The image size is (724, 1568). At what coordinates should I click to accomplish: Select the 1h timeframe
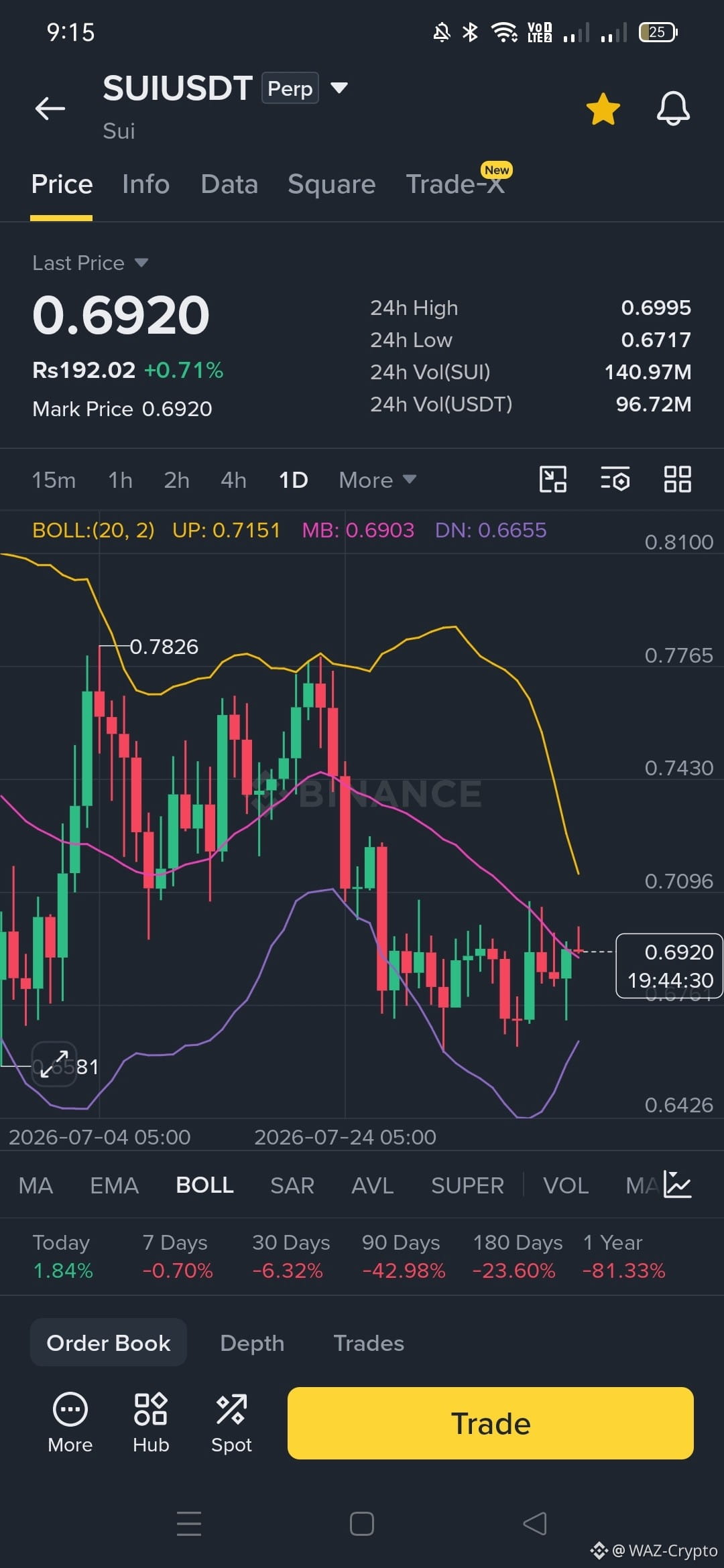coord(121,480)
